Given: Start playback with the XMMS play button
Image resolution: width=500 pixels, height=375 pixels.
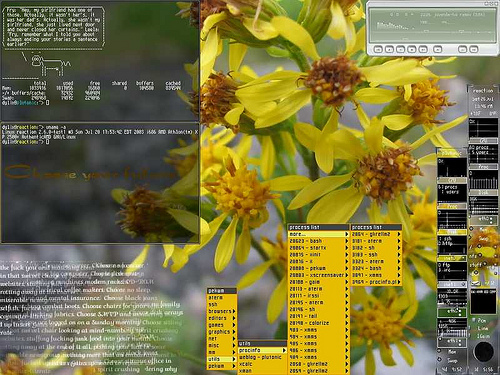Looking at the screenshot, I should tap(389, 50).
